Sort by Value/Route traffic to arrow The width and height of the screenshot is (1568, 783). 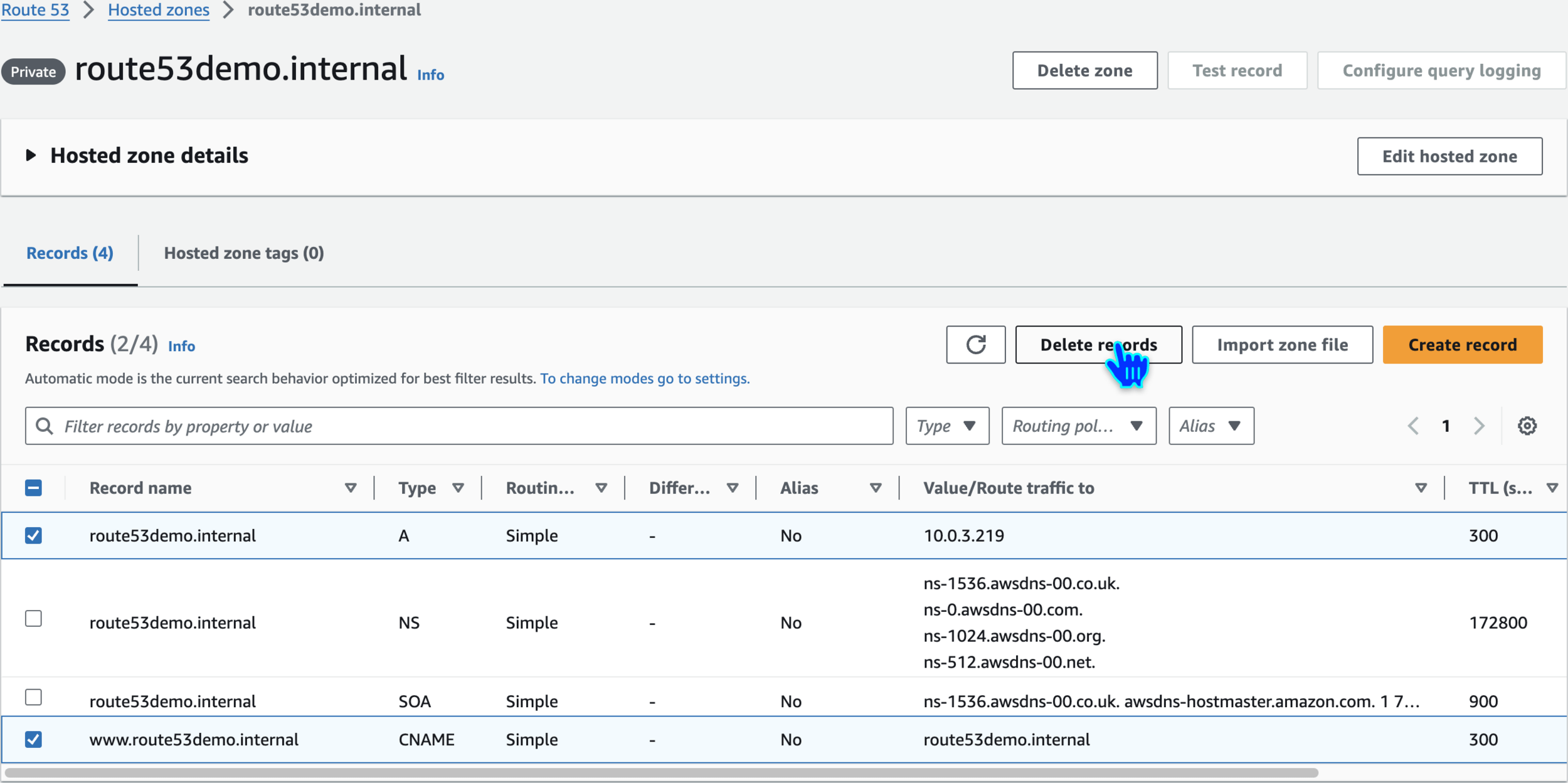click(x=1421, y=488)
